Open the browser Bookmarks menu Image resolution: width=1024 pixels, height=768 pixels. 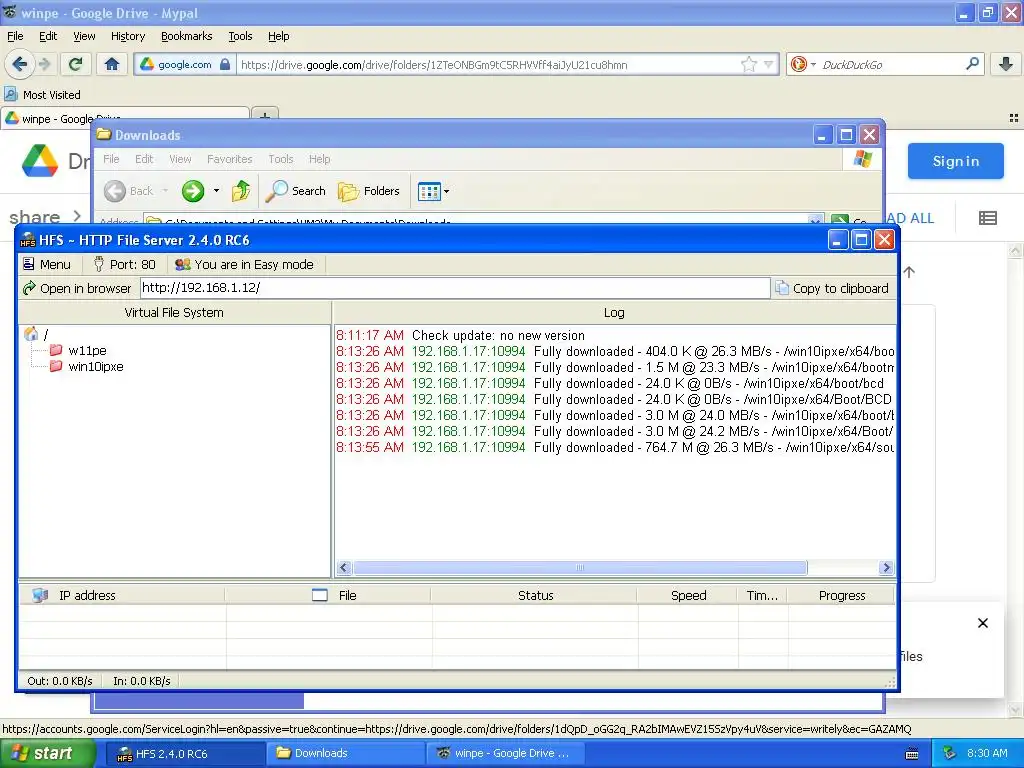(186, 36)
